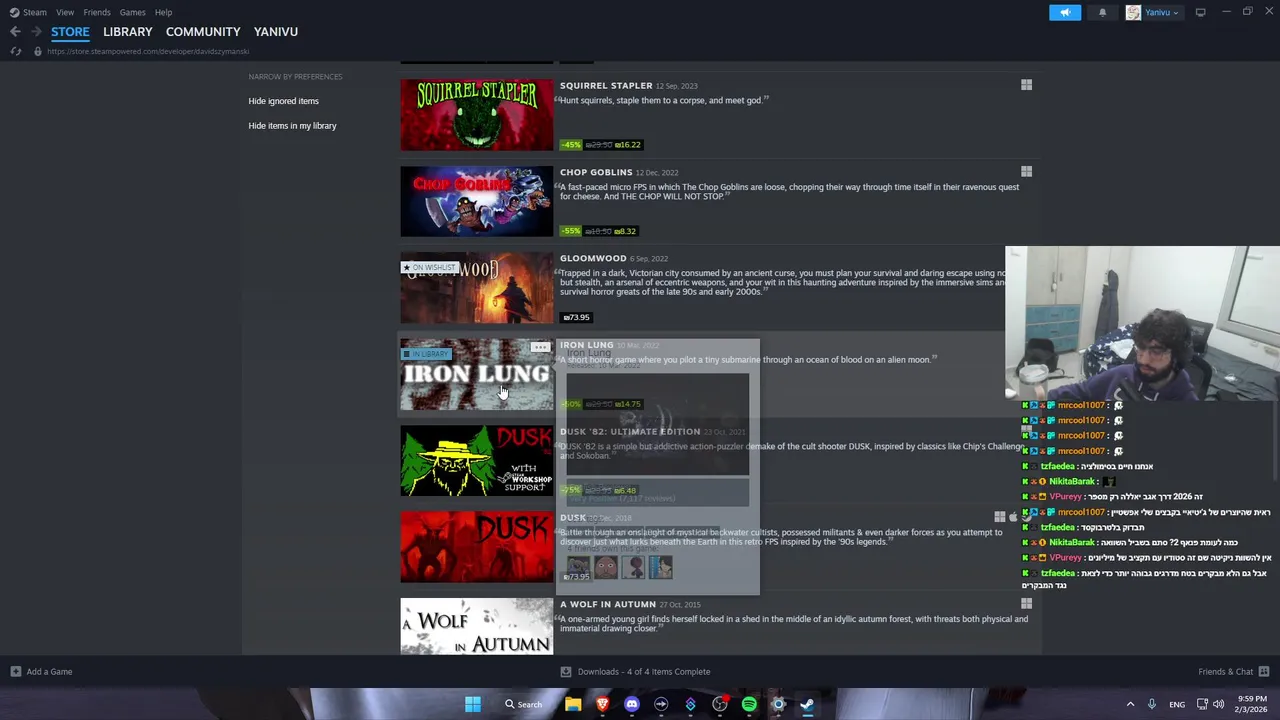Reload the store page
This screenshot has height=720, width=1280.
(x=16, y=51)
